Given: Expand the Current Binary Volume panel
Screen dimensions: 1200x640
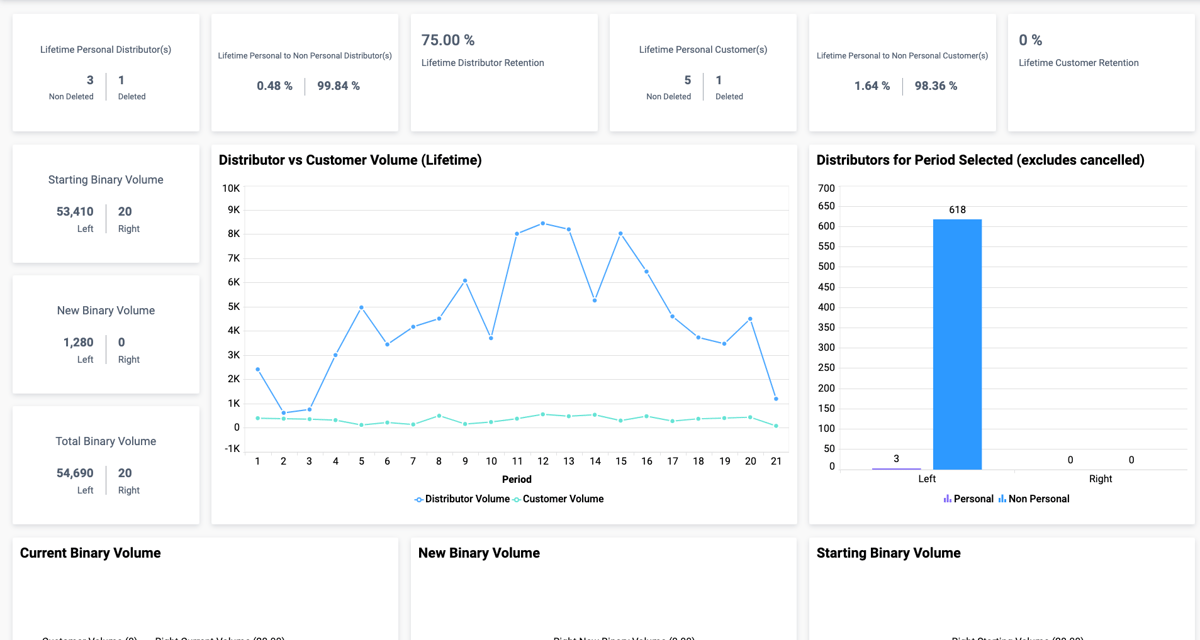Looking at the screenshot, I should point(91,553).
